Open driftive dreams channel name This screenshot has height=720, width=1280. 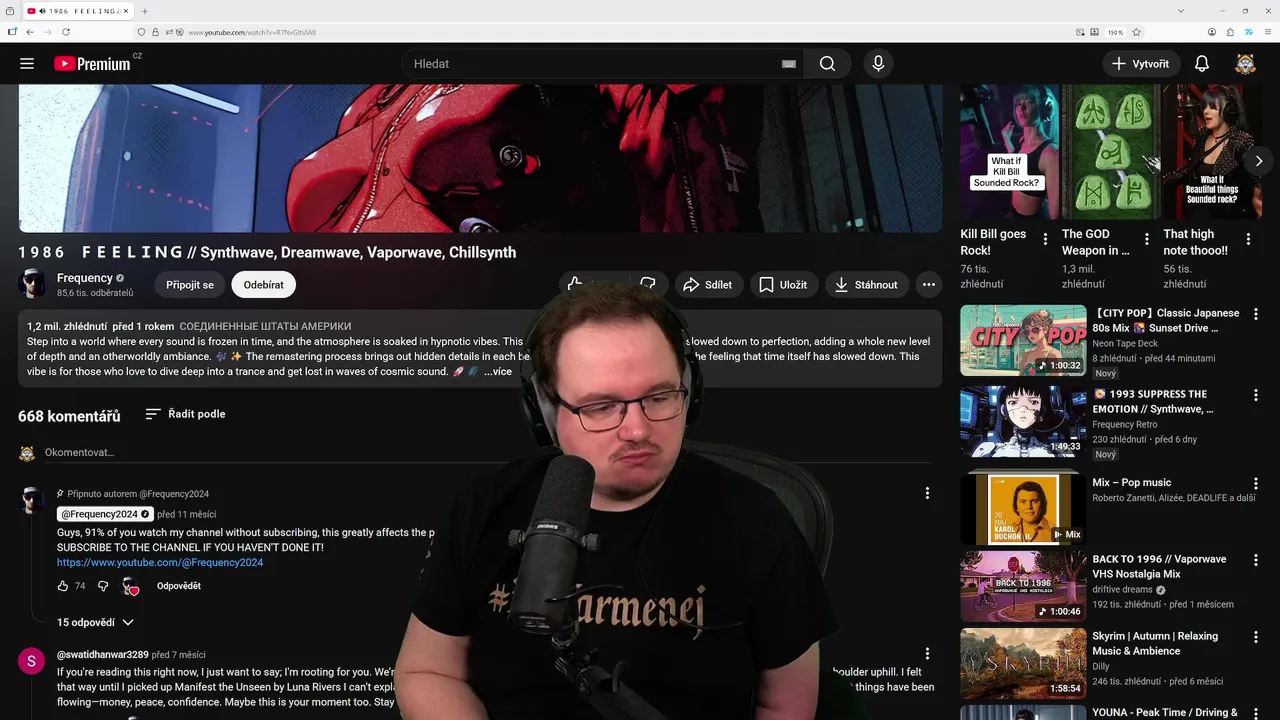click(1123, 590)
